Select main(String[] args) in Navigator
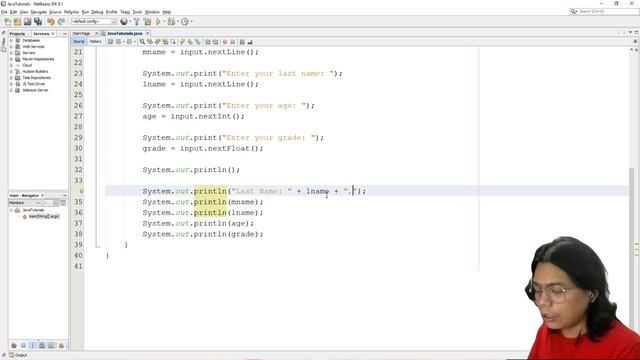The height and width of the screenshot is (360, 640). click(44, 216)
